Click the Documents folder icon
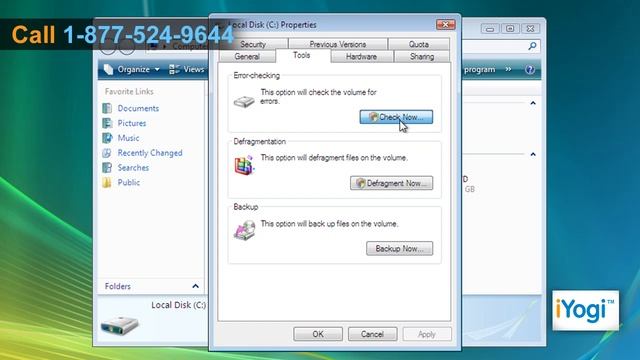640x360 pixels. [x=107, y=108]
